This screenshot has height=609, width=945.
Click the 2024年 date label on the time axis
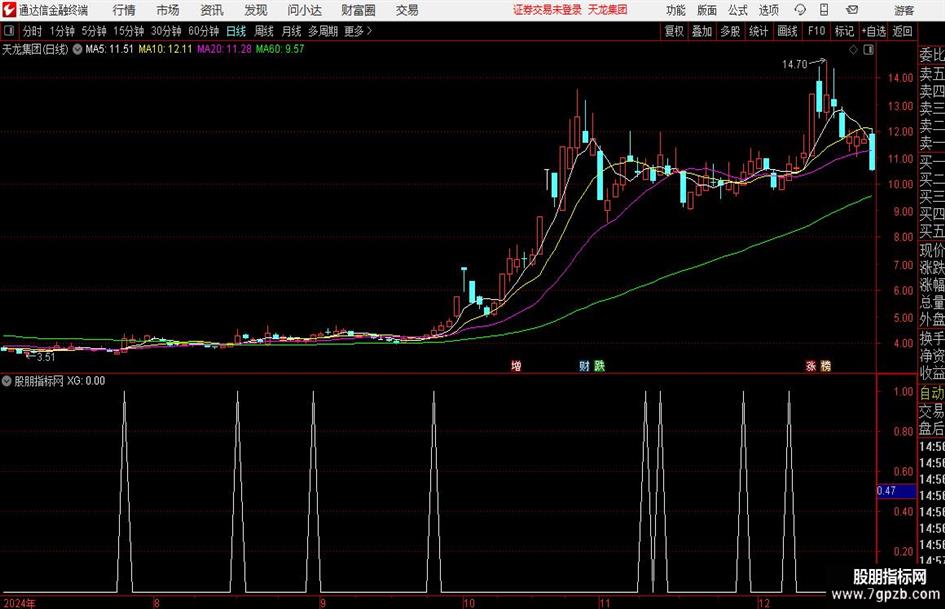tap(20, 603)
